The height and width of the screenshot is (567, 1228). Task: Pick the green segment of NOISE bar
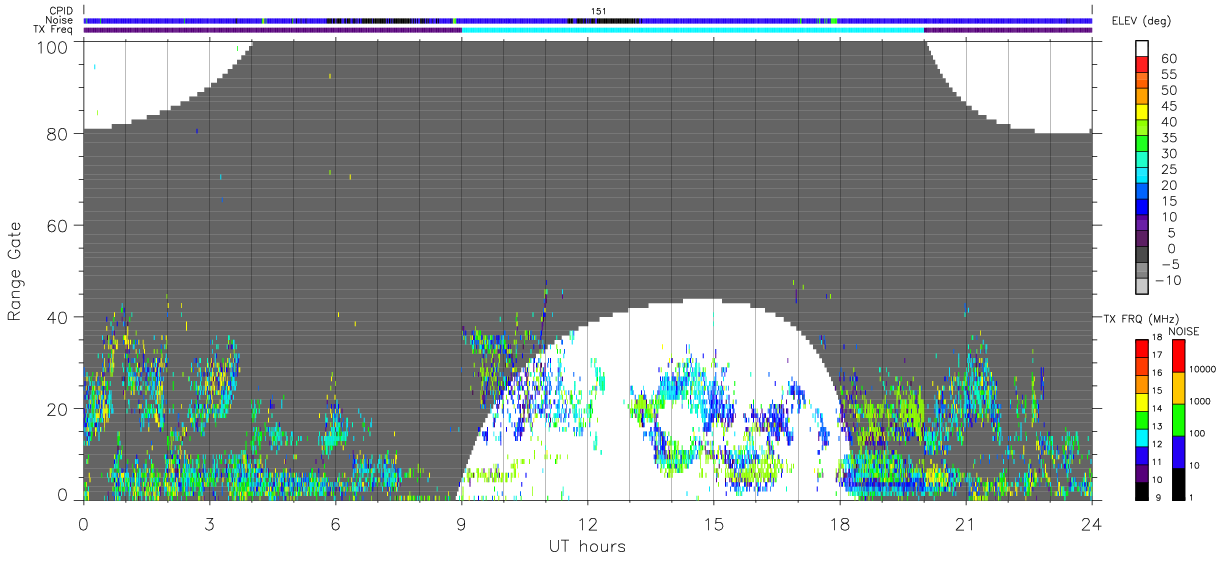pyautogui.click(x=1180, y=420)
